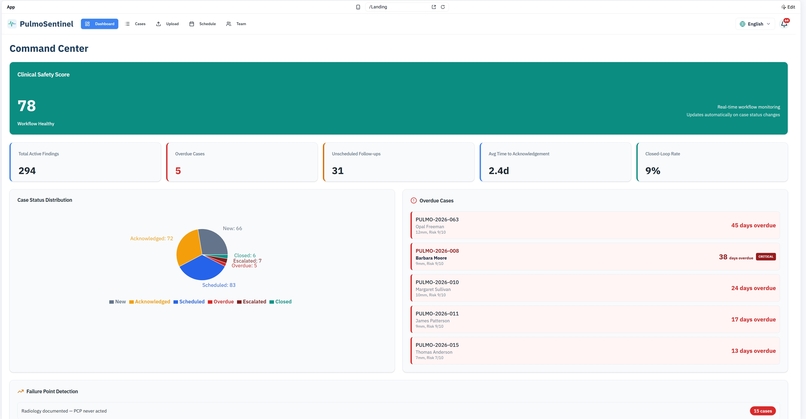Click the Failure Point Detection trend icon
Image resolution: width=806 pixels, height=419 pixels.
(x=21, y=391)
